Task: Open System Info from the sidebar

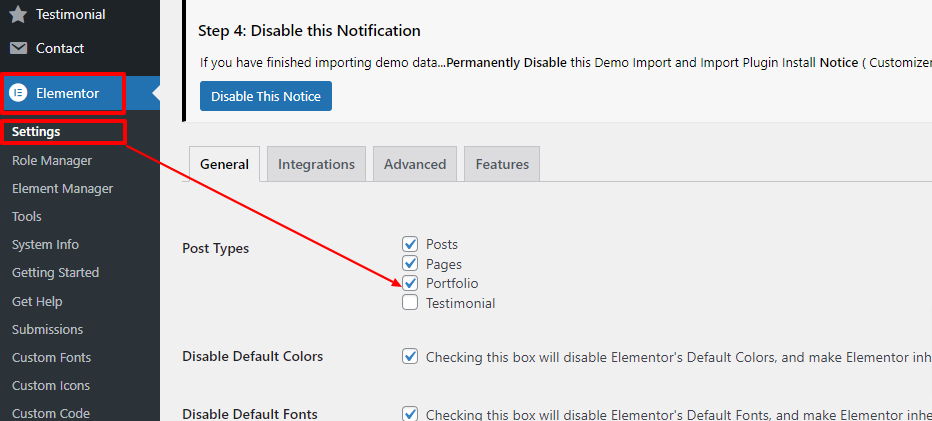Action: (x=45, y=244)
